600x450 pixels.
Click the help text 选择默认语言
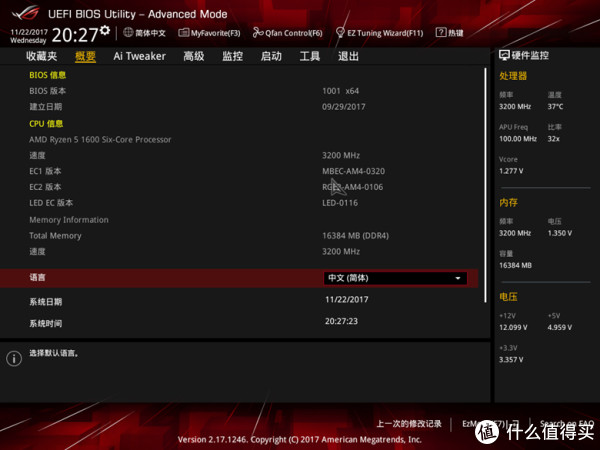(54, 353)
